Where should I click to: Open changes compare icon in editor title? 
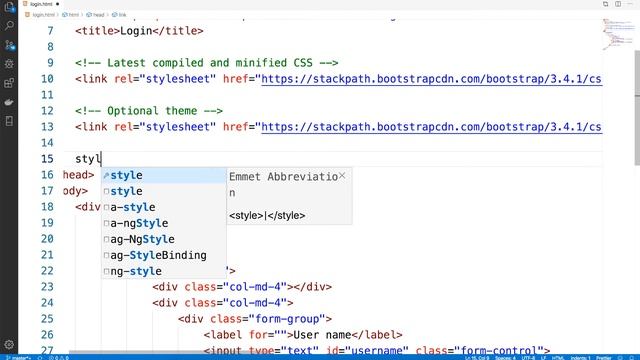pyautogui.click(x=606, y=4)
